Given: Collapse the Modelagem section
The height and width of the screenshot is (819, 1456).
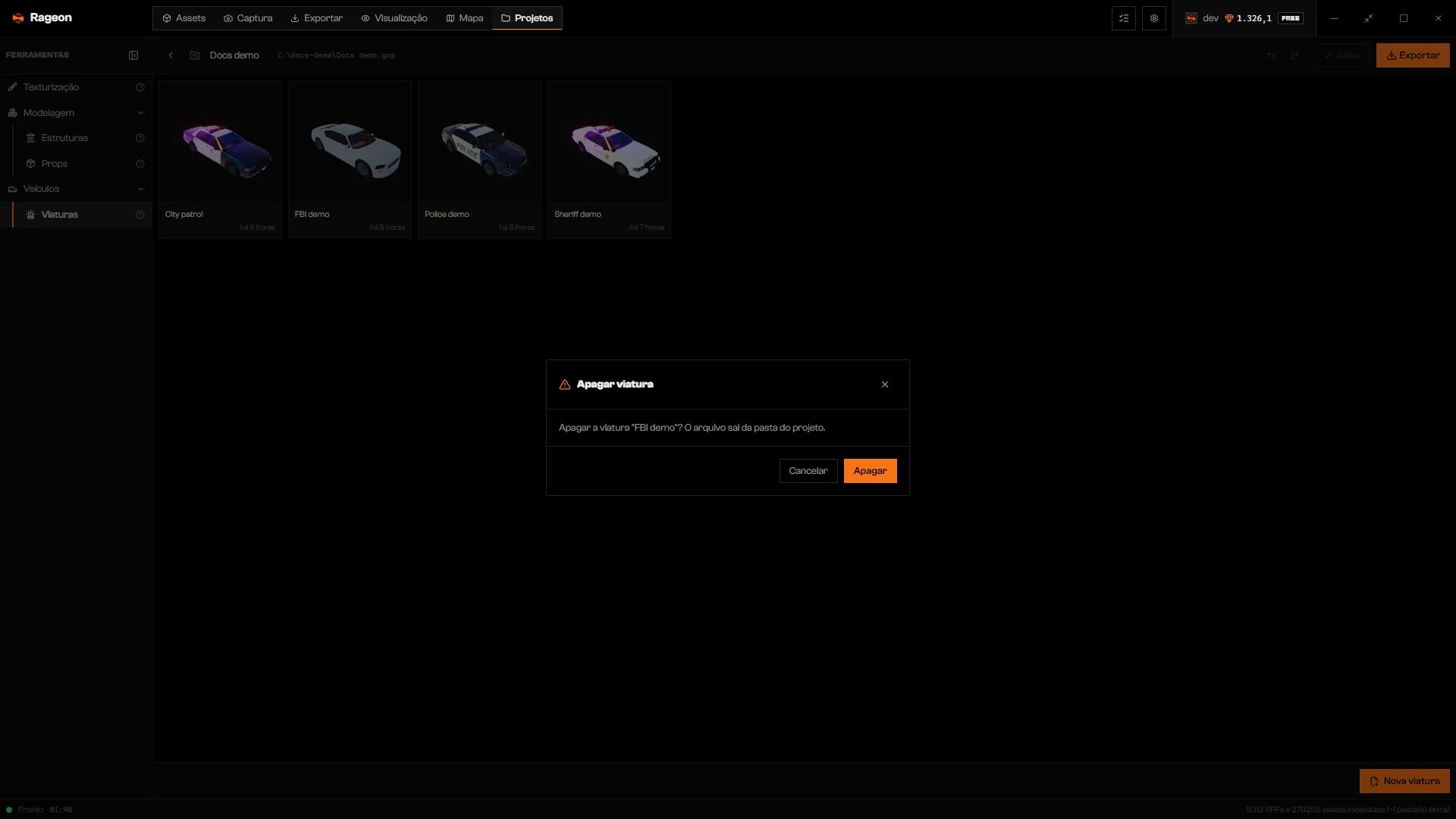Looking at the screenshot, I should tap(76, 113).
